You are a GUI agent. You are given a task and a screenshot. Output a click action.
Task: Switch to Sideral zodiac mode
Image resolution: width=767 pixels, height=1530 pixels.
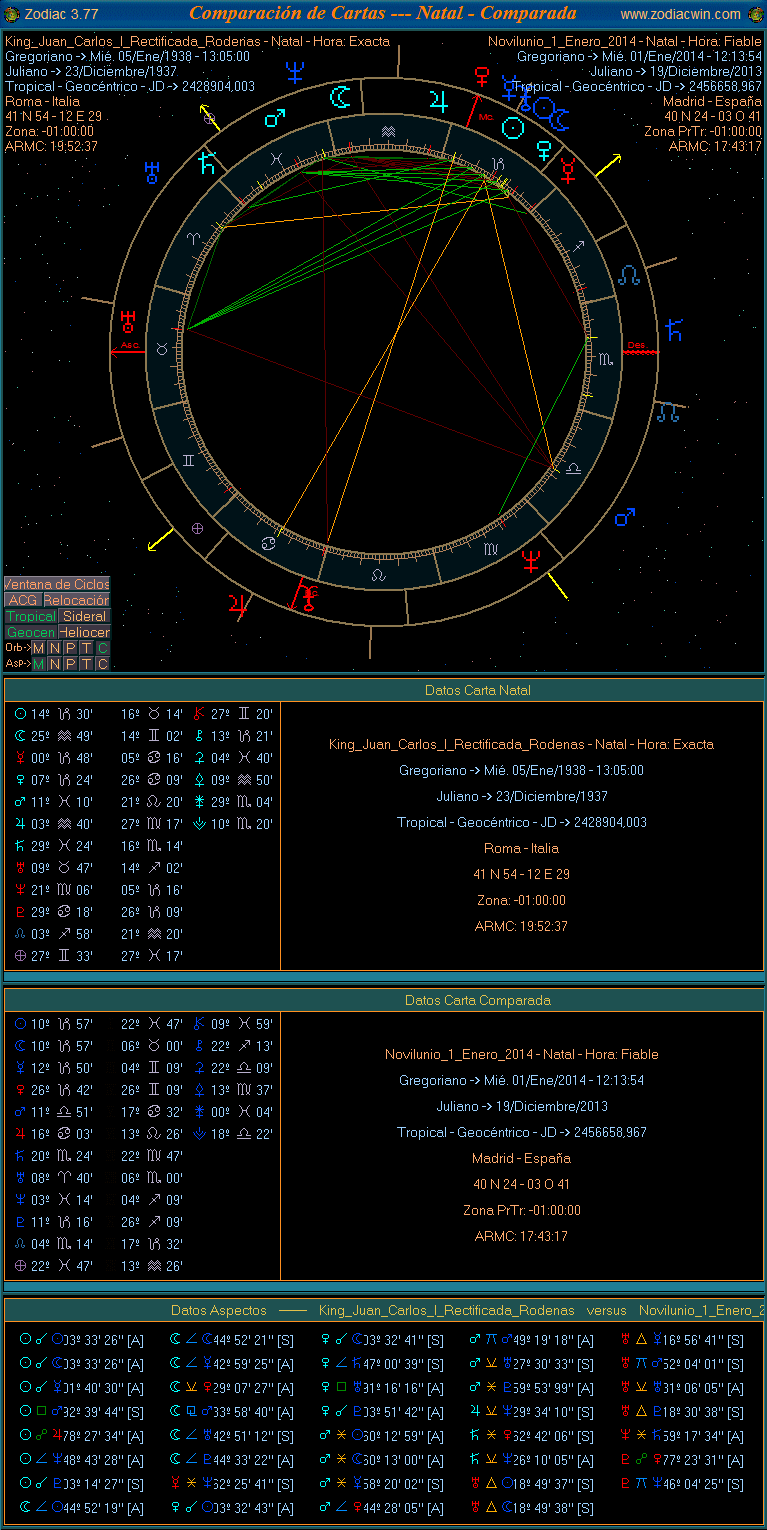(x=84, y=617)
